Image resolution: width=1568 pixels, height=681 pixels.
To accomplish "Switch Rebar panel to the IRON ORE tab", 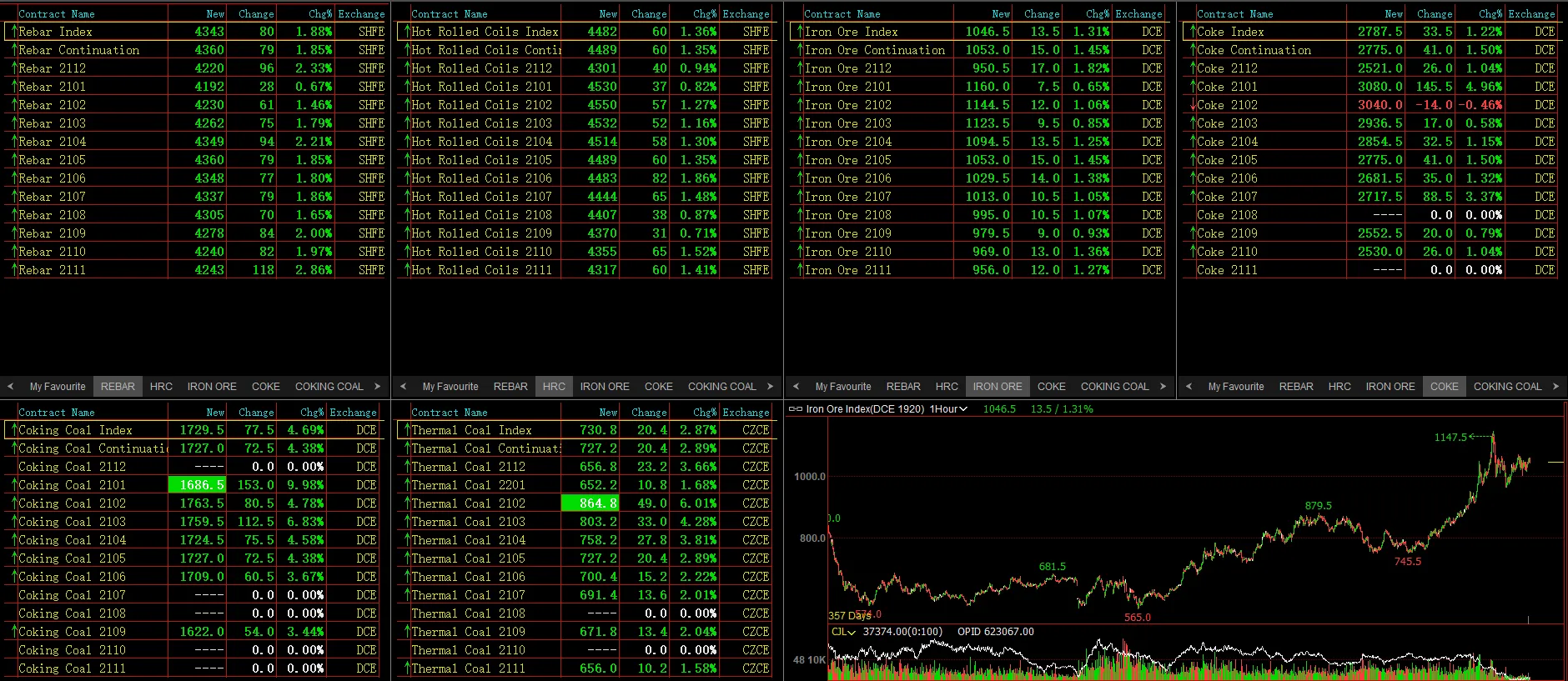I will click(x=212, y=387).
